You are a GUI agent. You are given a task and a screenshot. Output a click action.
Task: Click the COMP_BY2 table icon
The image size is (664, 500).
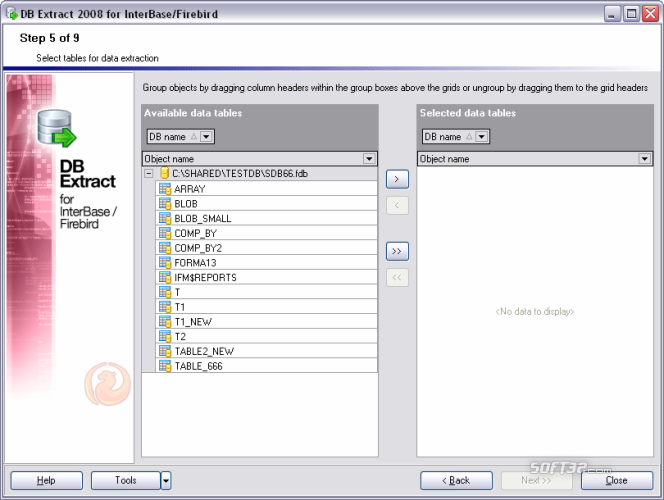165,248
